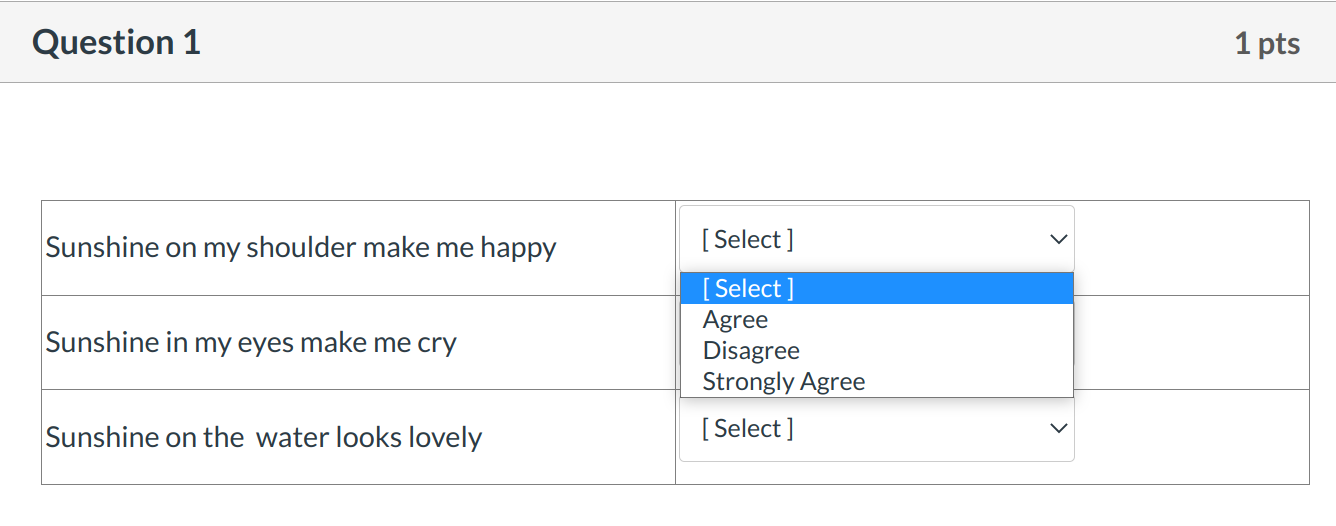Click the 'Question 1' heading

(116, 43)
